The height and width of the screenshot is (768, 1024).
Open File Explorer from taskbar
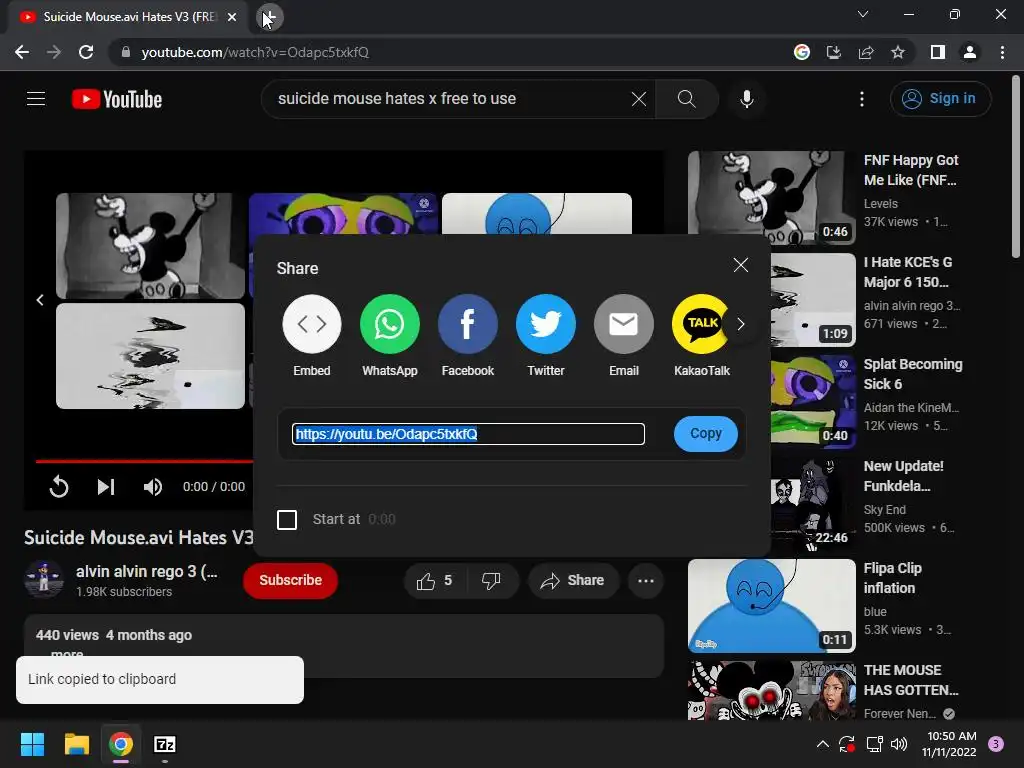[x=76, y=744]
